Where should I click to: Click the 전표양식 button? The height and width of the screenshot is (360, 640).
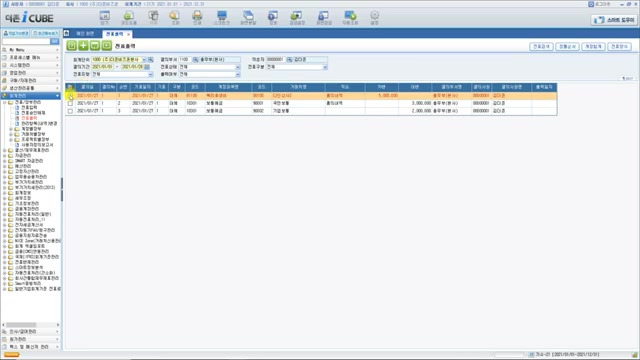pos(620,47)
